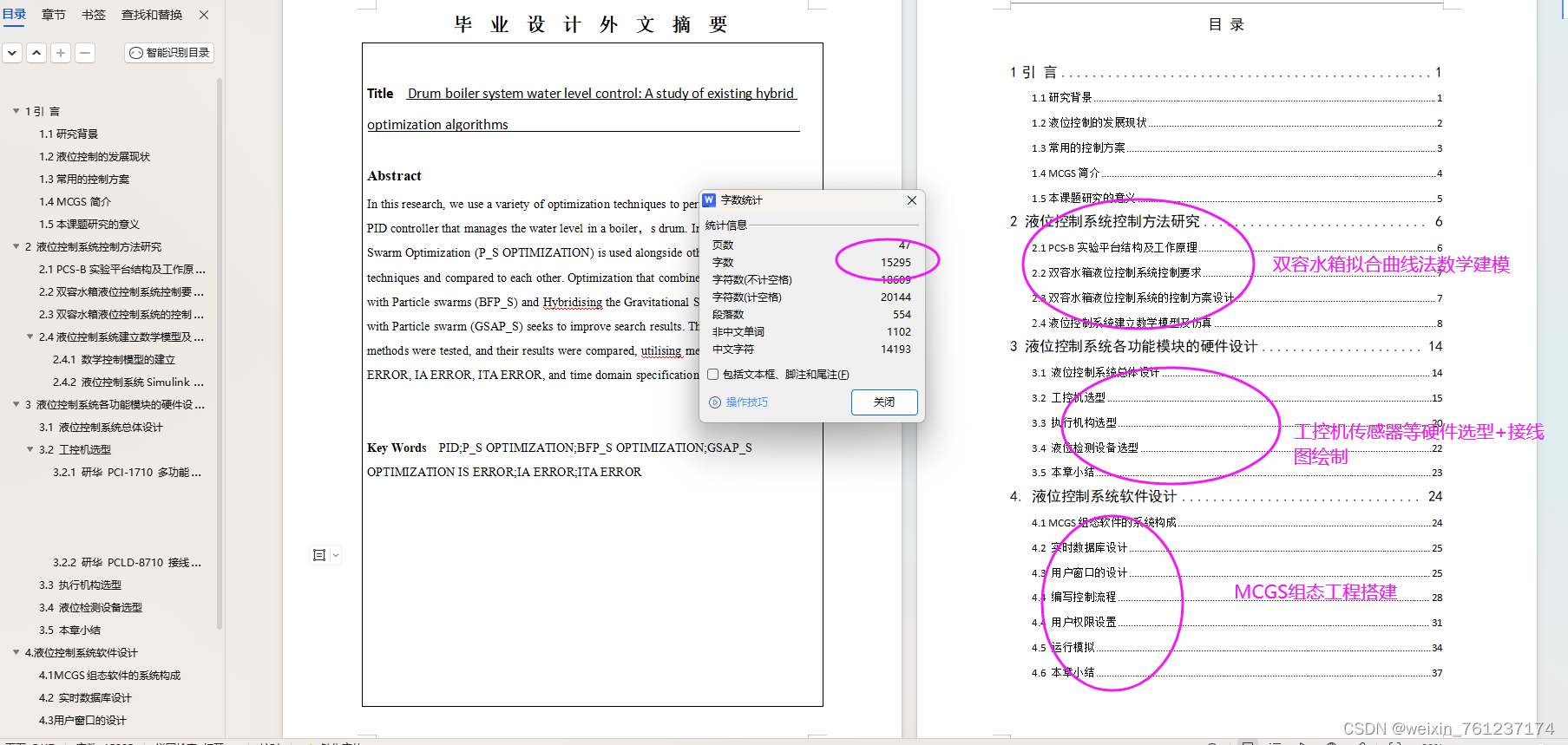Open dropdown arrow beside page layout icon

click(336, 555)
